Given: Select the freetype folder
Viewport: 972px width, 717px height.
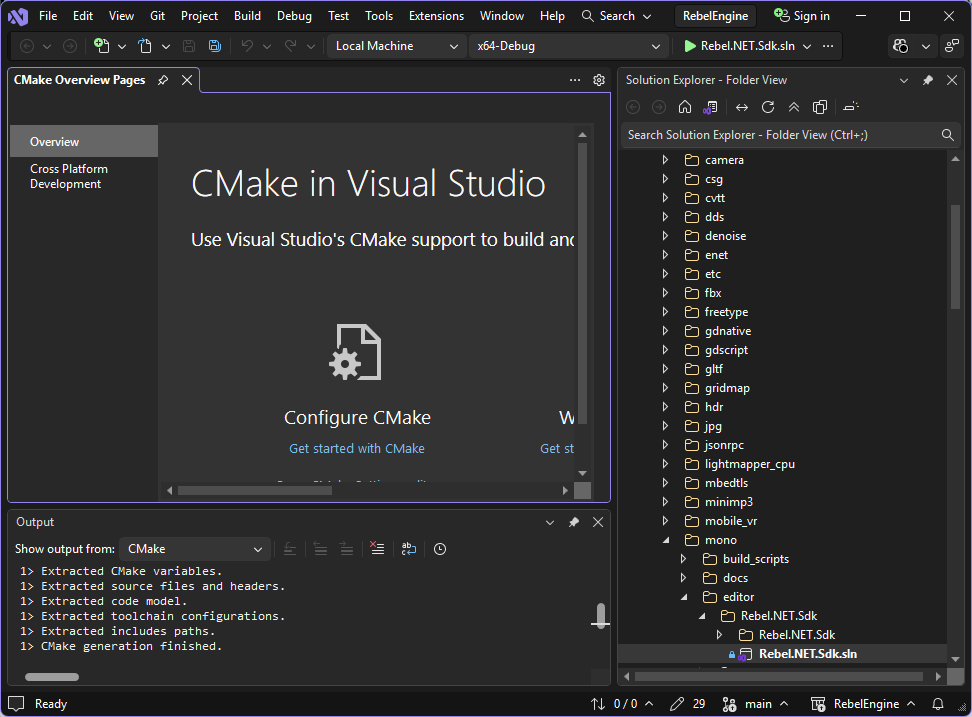Looking at the screenshot, I should (x=726, y=312).
